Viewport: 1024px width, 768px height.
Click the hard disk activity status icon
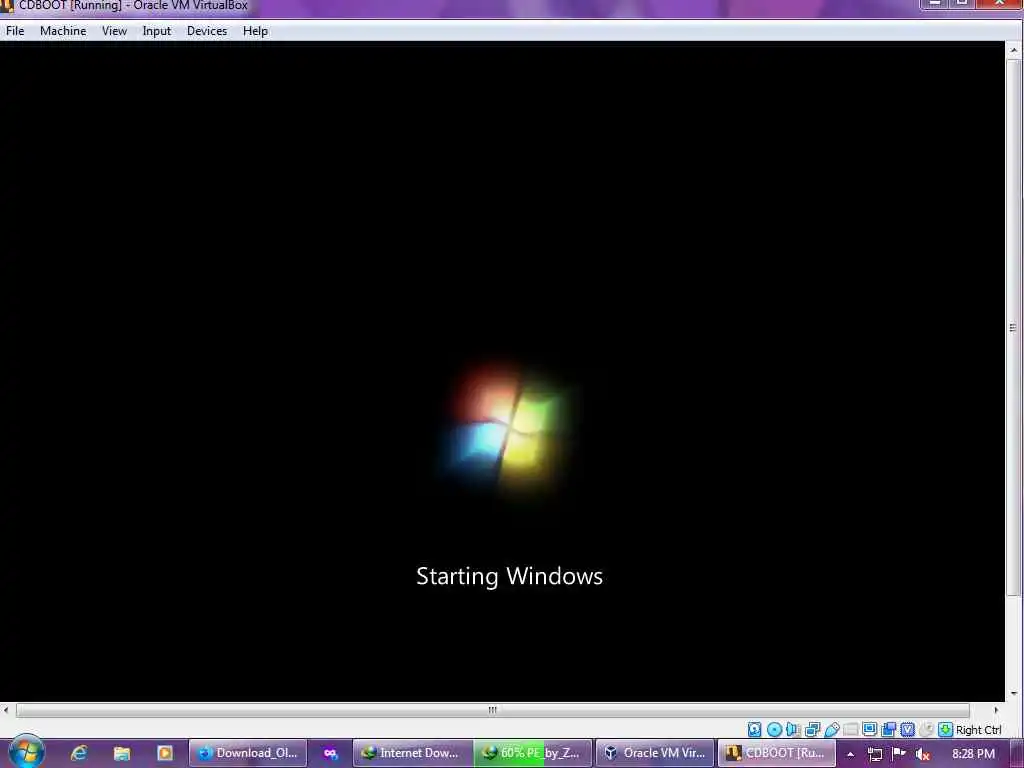[755, 729]
